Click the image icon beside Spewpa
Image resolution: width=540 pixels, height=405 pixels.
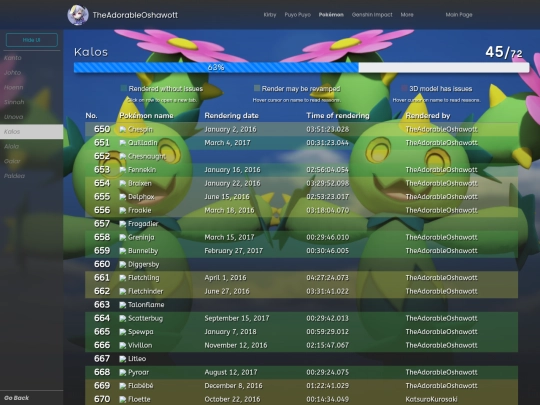pyautogui.click(x=123, y=332)
